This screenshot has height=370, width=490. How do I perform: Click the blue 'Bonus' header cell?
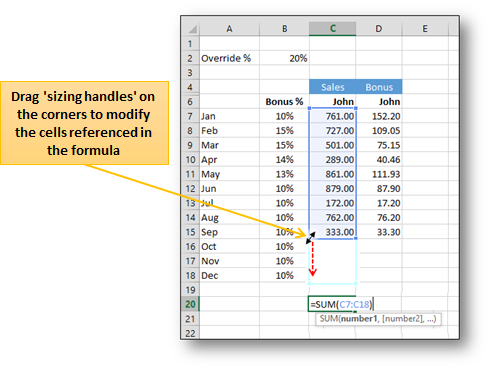click(379, 87)
